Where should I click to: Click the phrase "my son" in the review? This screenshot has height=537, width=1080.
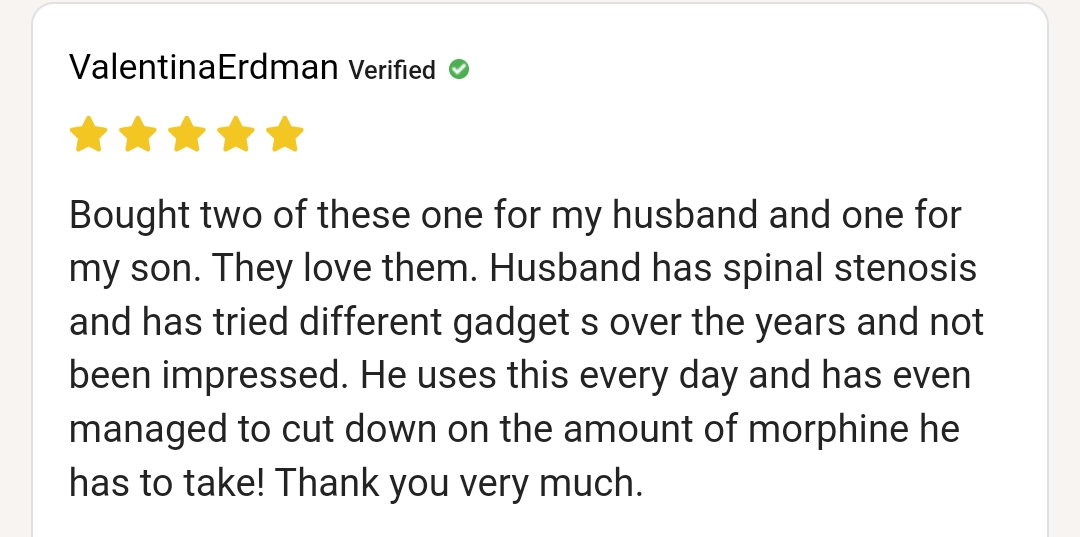coord(127,269)
